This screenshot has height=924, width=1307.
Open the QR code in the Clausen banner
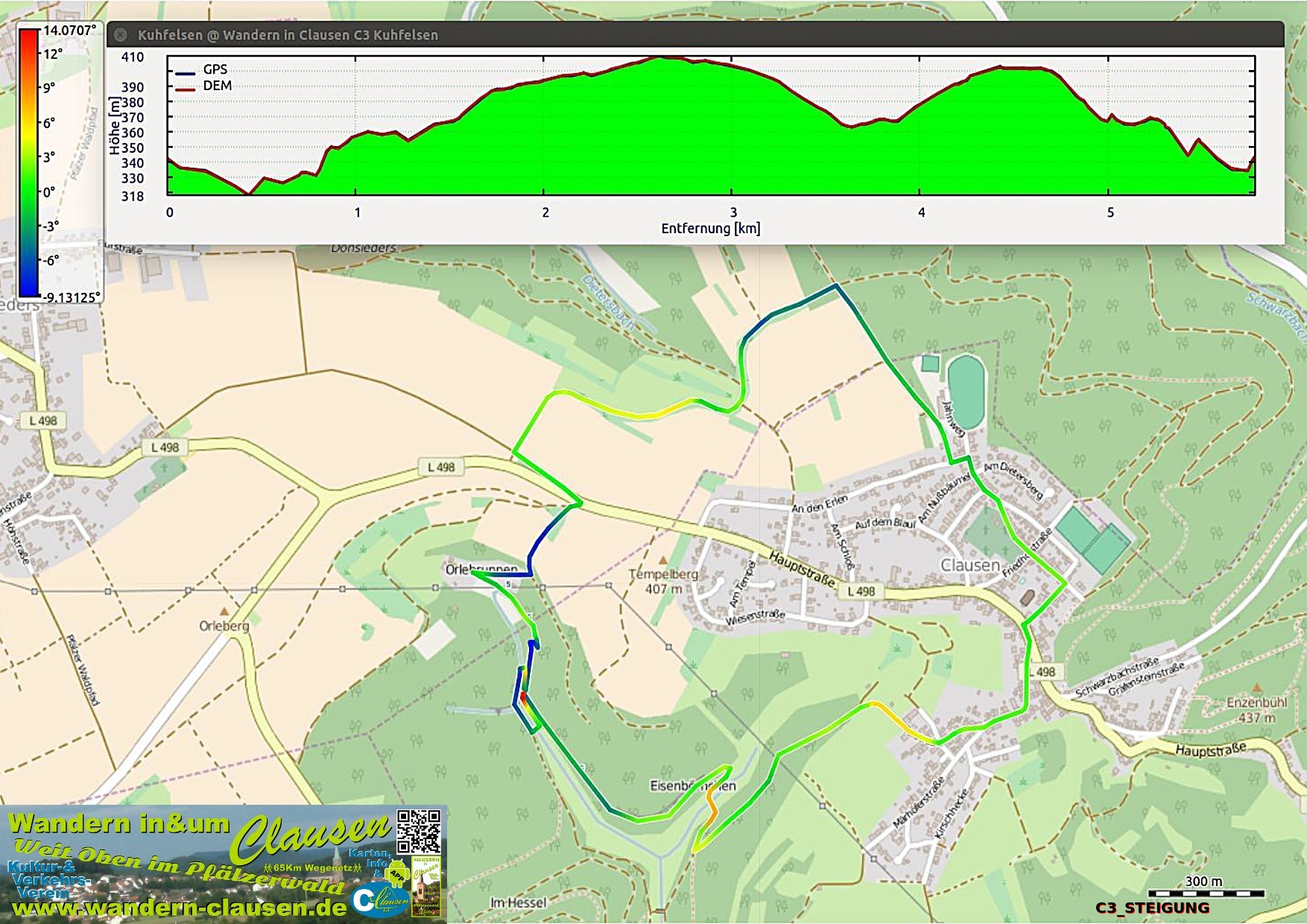pos(418,832)
